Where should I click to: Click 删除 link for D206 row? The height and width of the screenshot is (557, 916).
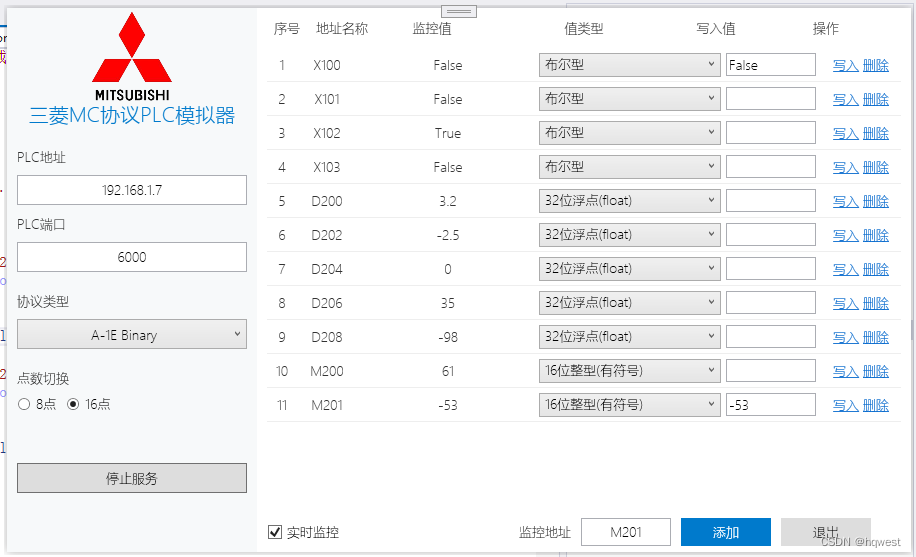click(x=876, y=303)
